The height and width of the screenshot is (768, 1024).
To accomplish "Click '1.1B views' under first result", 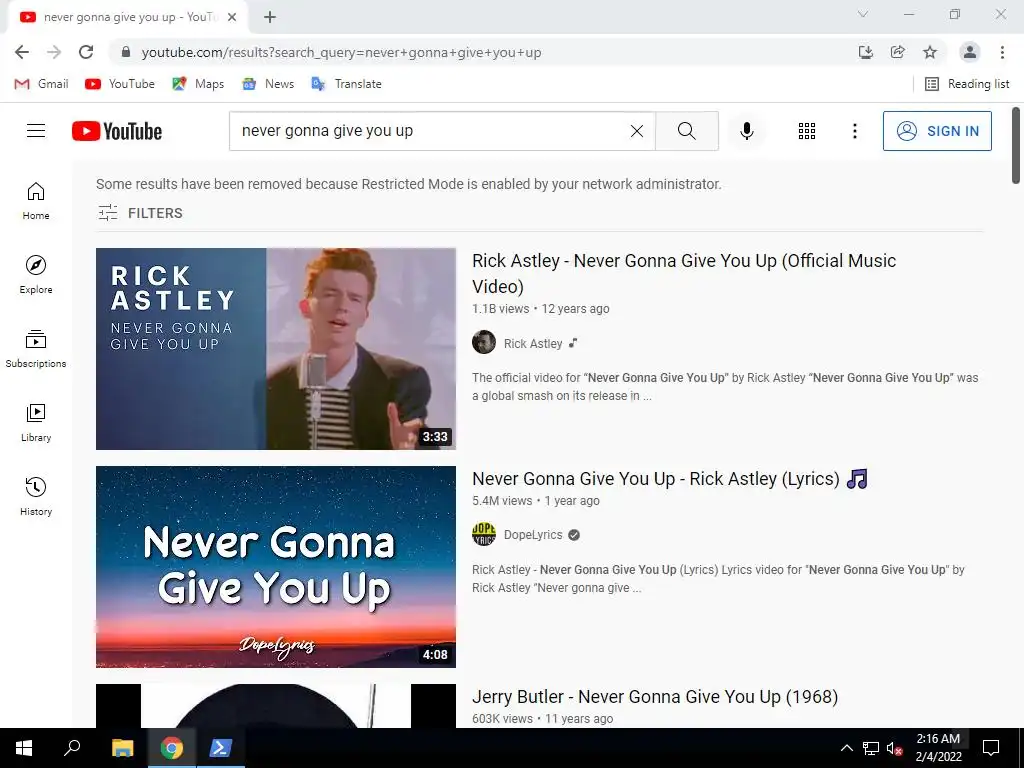I will click(x=500, y=309).
